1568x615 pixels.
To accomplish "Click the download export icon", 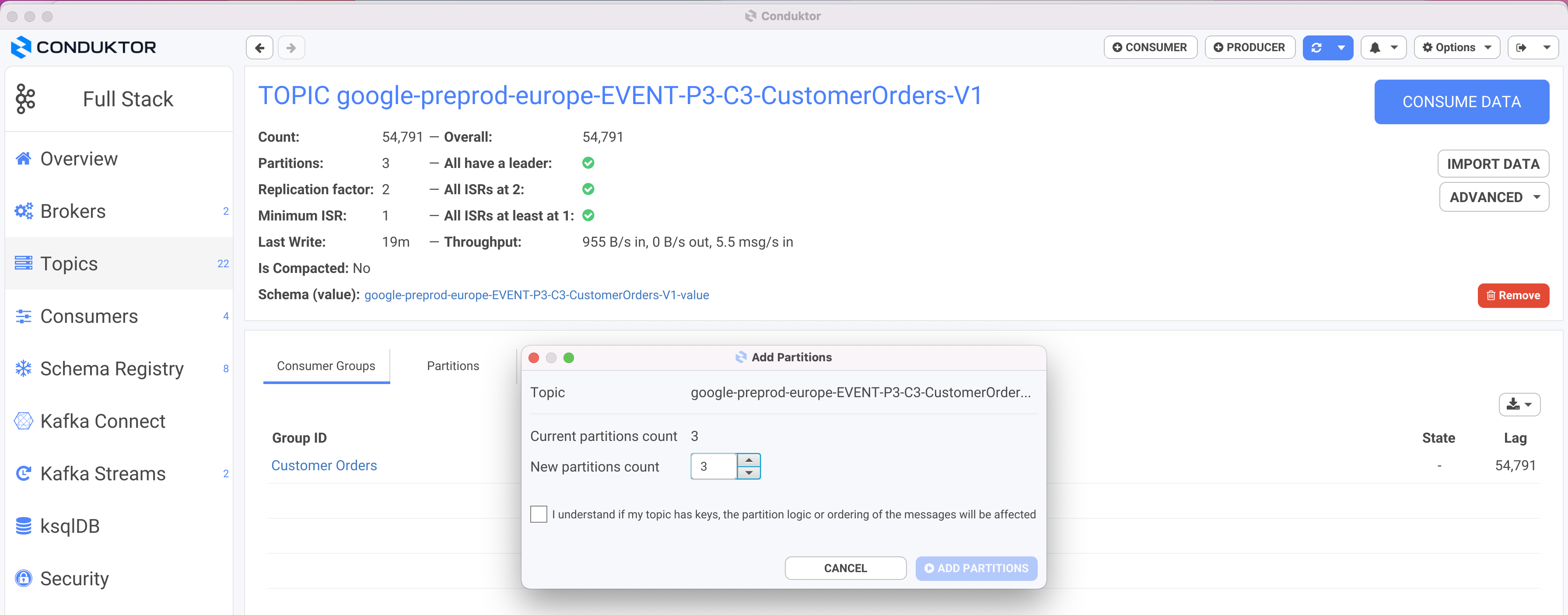I will (x=1513, y=405).
